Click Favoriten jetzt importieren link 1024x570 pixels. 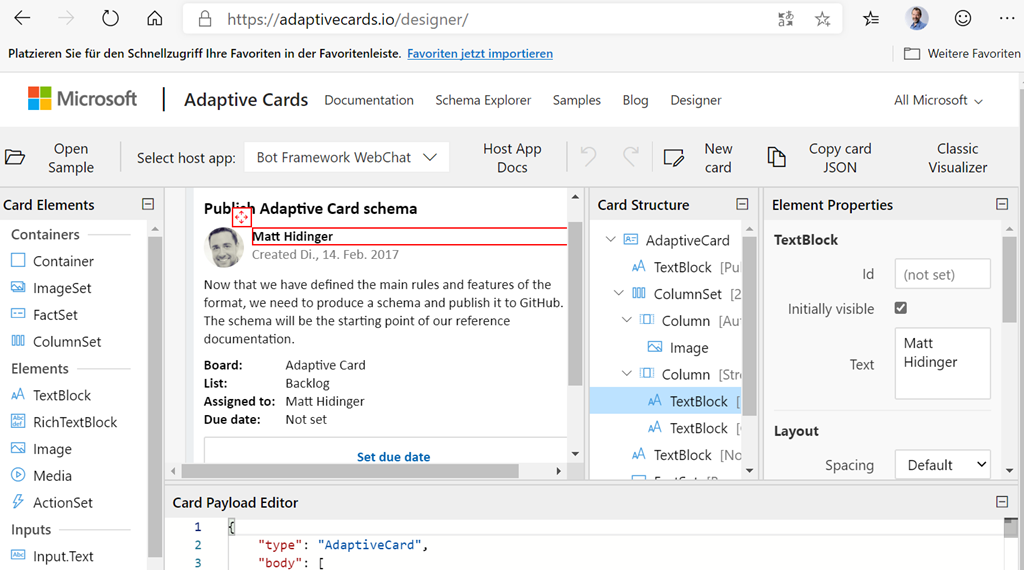(480, 54)
